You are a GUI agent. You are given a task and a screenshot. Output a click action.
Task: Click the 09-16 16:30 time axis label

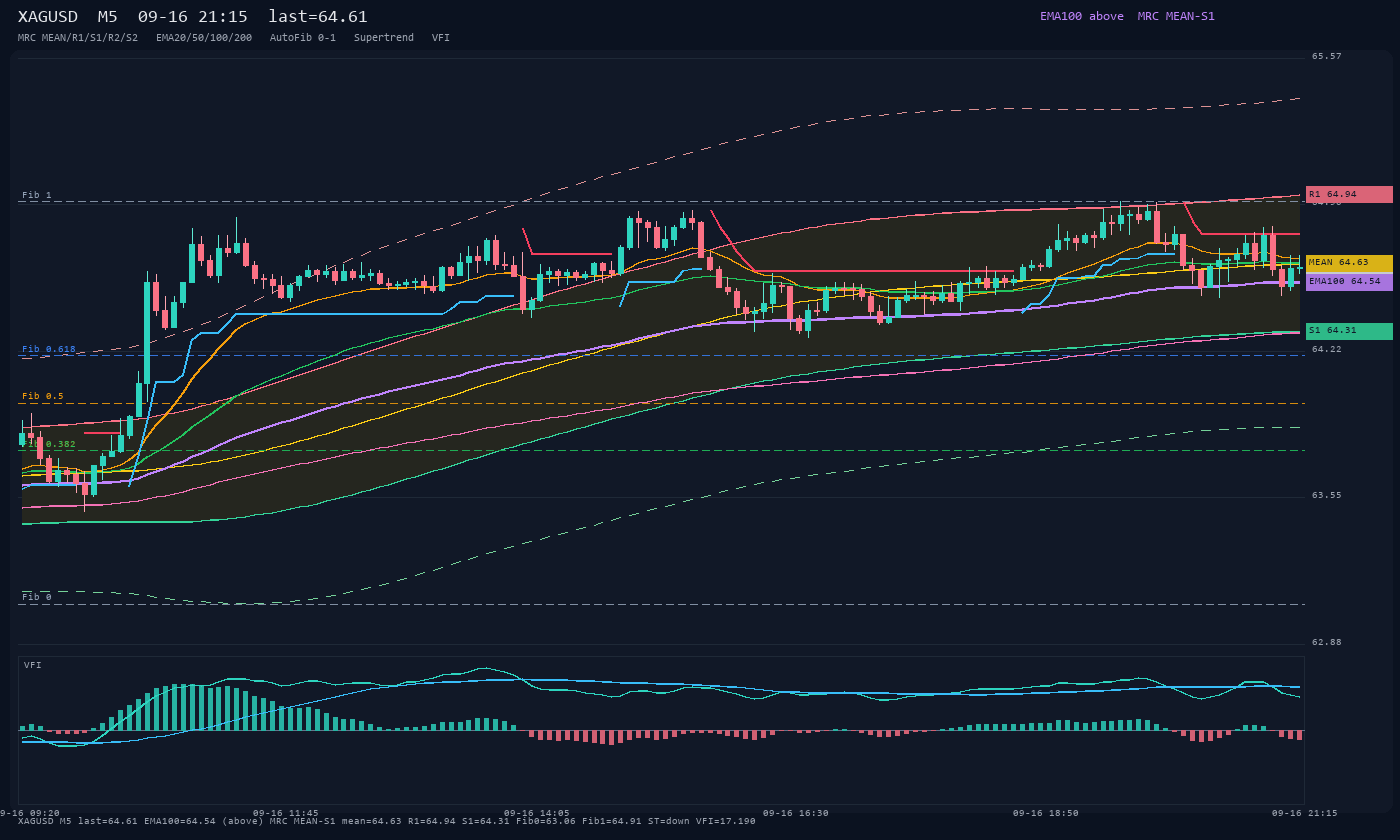point(796,813)
